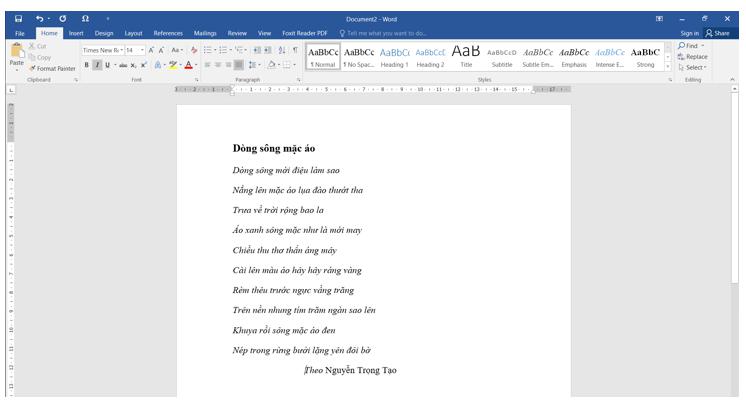Open Change Case Aa menu
This screenshot has width=746, height=405.
[x=177, y=50]
